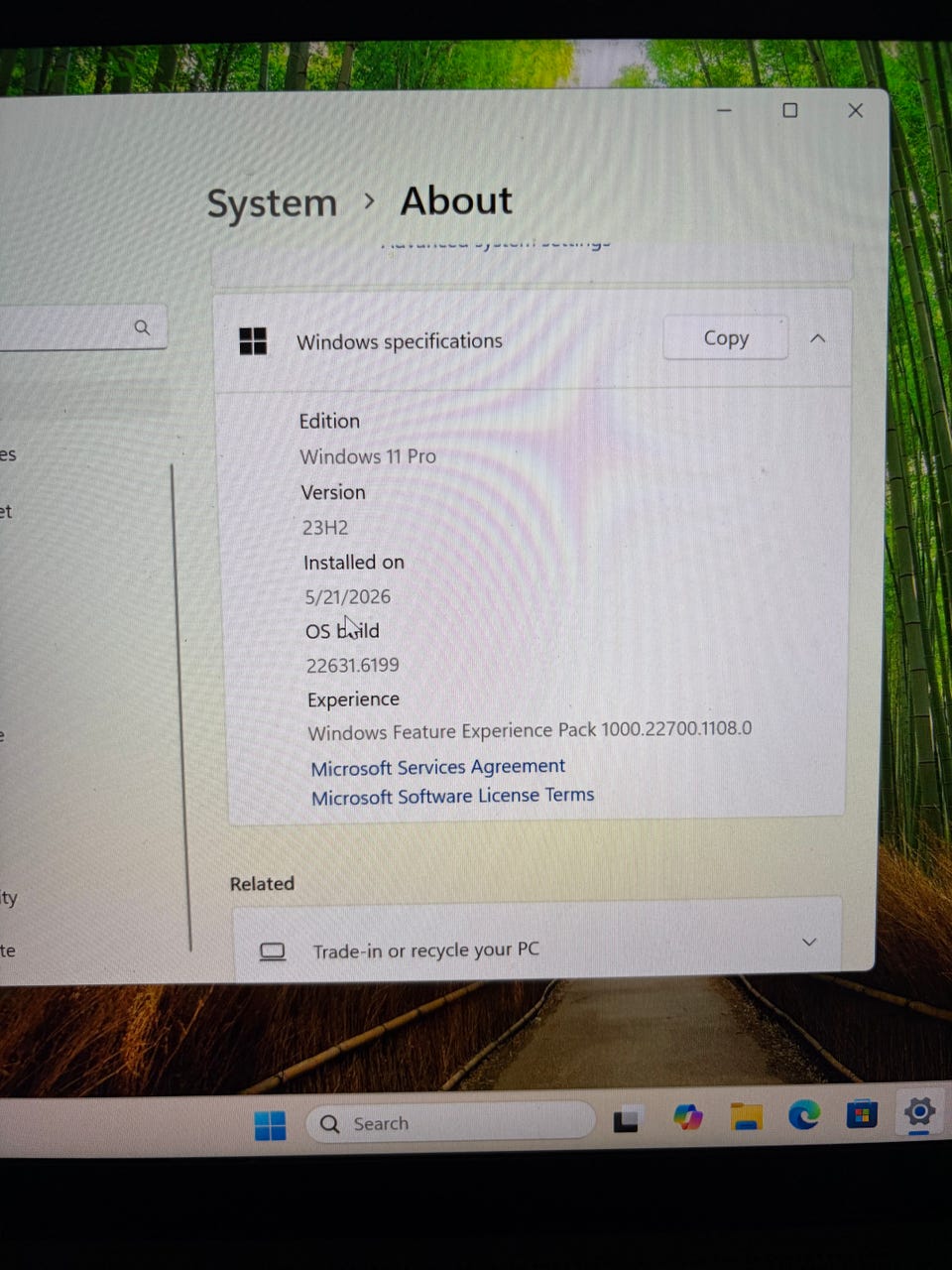The width and height of the screenshot is (952, 1270).
Task: Minimize the Settings window
Action: click(724, 110)
